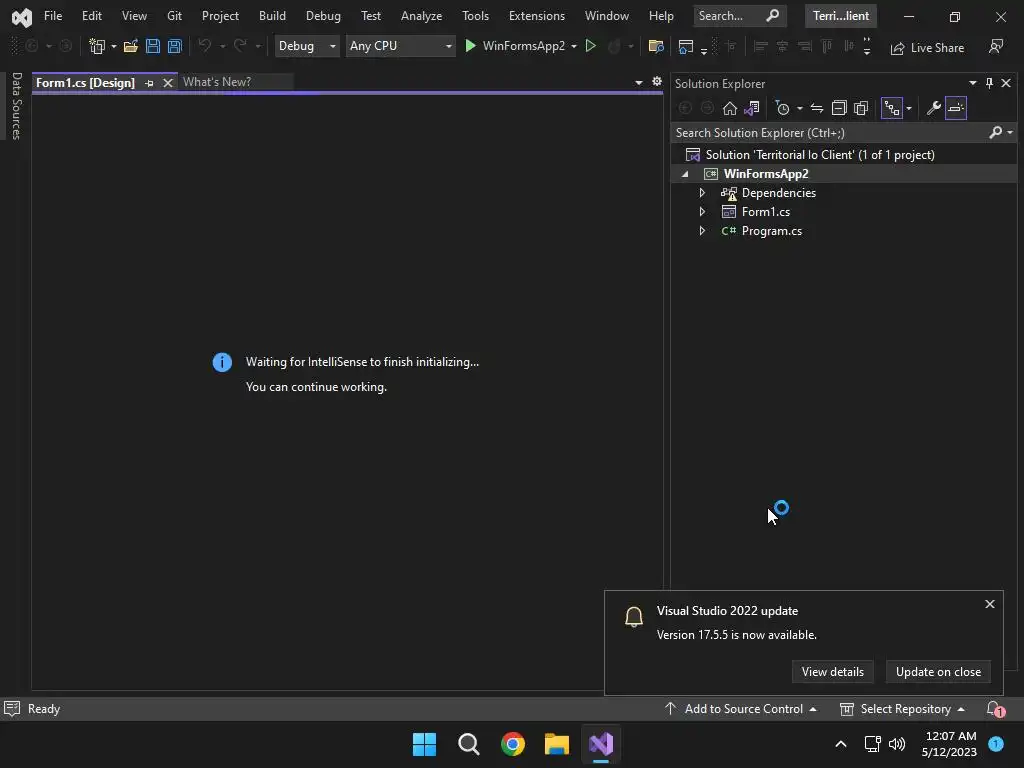Click Sync with Active Document icon
Viewport: 1024px width, 768px height.
[x=817, y=108]
